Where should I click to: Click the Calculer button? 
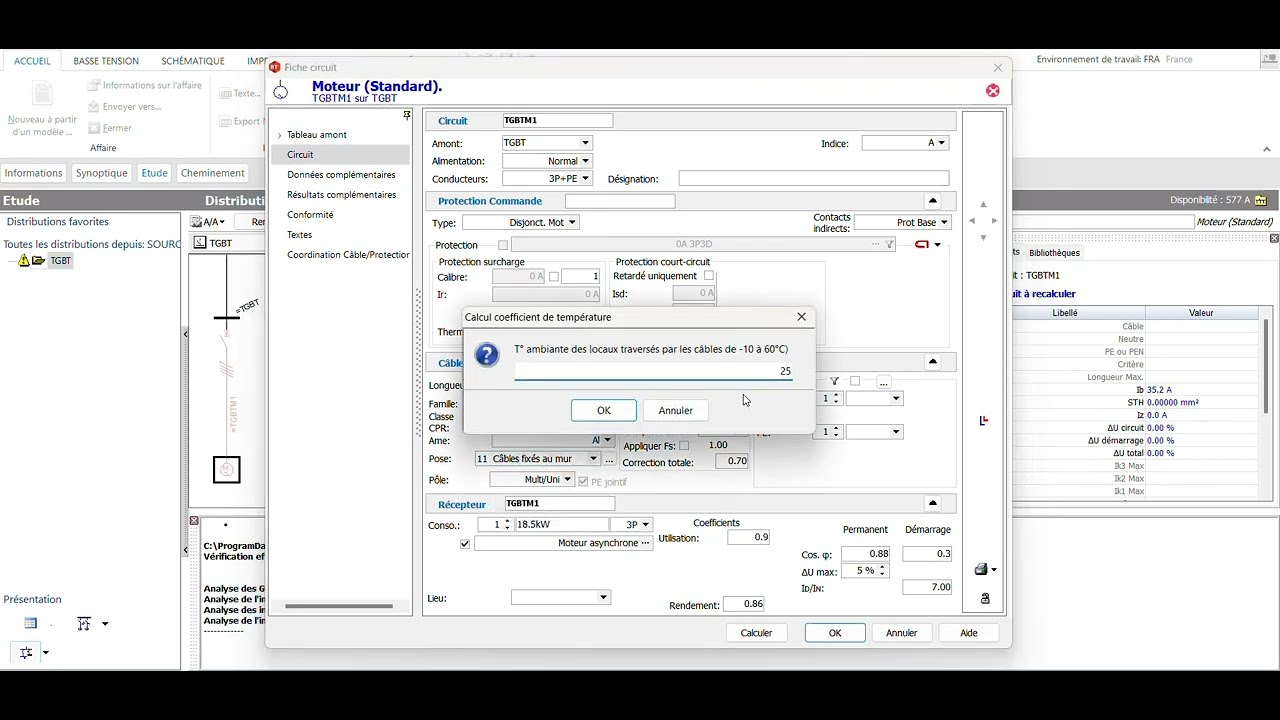(756, 633)
